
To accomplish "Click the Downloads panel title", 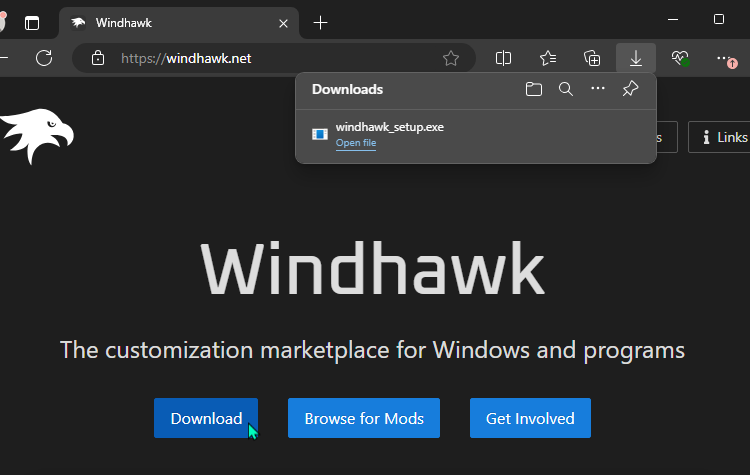I will pos(347,89).
